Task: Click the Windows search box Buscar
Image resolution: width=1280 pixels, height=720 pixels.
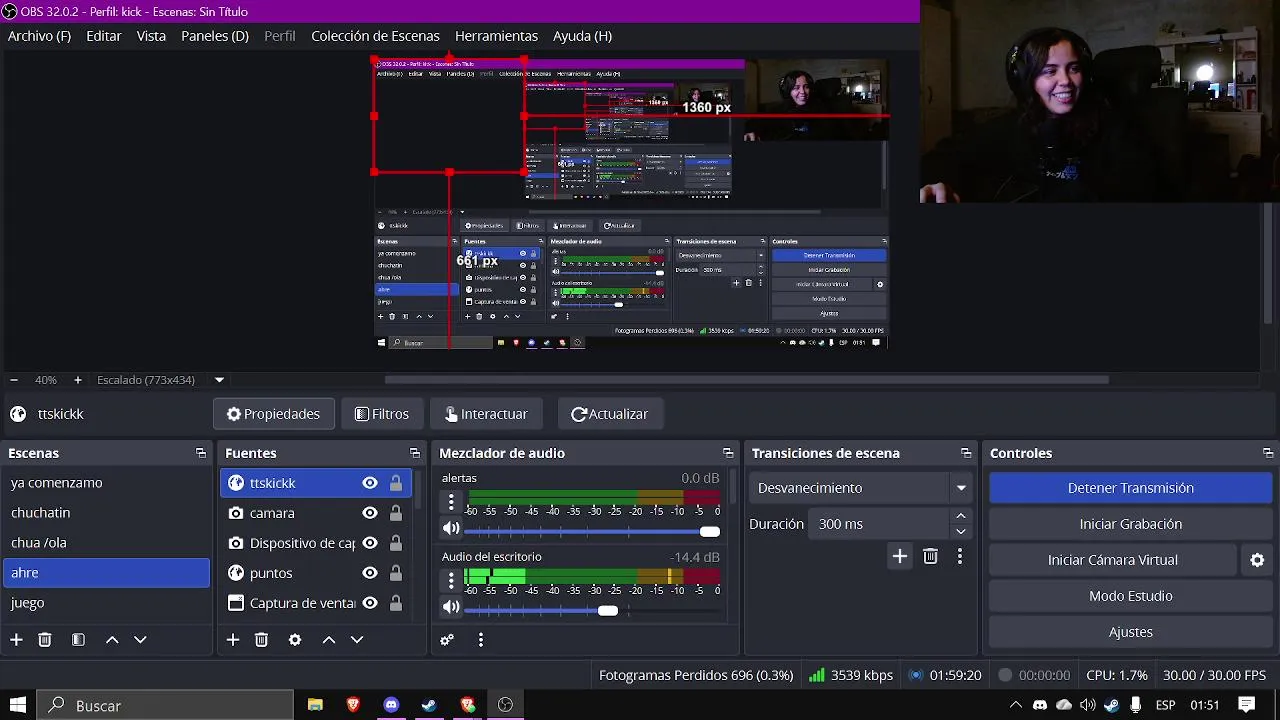Action: point(166,705)
